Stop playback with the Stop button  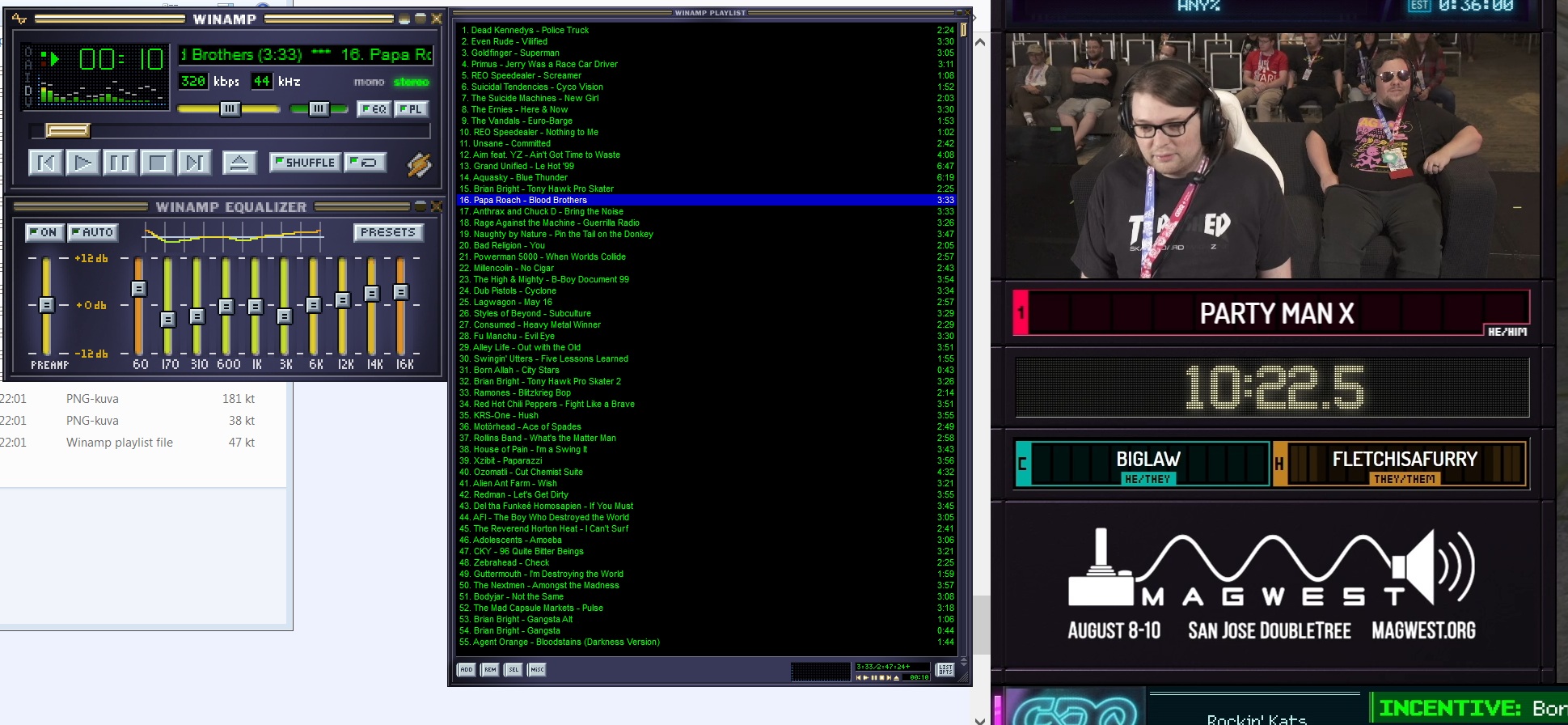pyautogui.click(x=157, y=163)
